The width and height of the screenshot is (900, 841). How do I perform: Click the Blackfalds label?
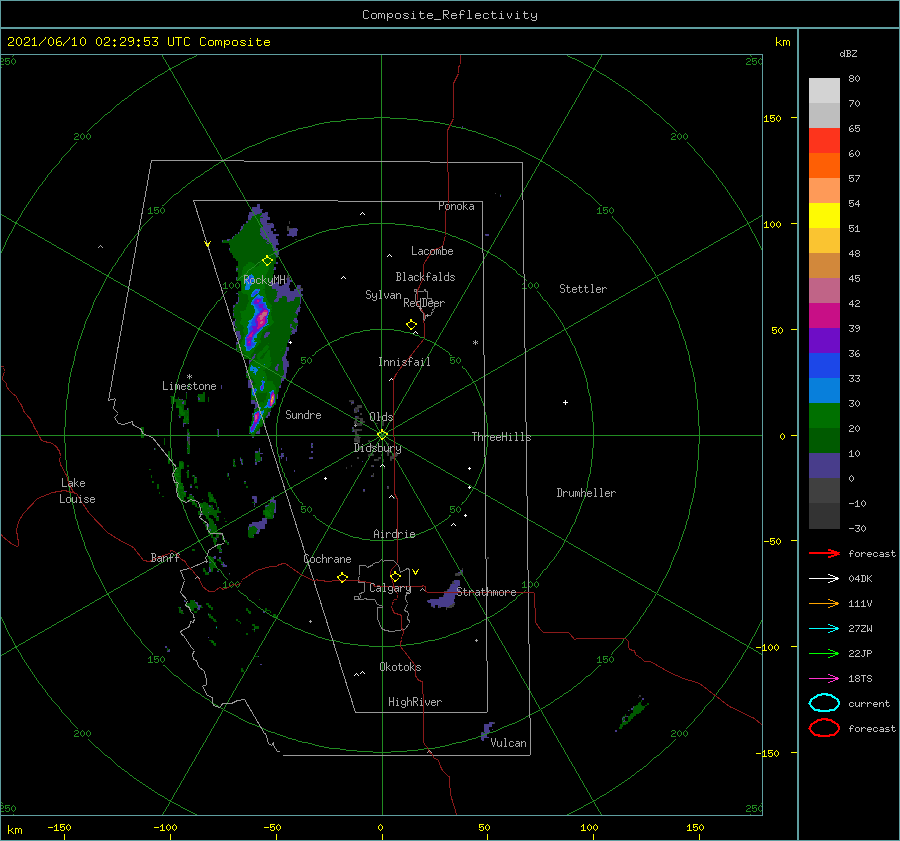click(425, 277)
